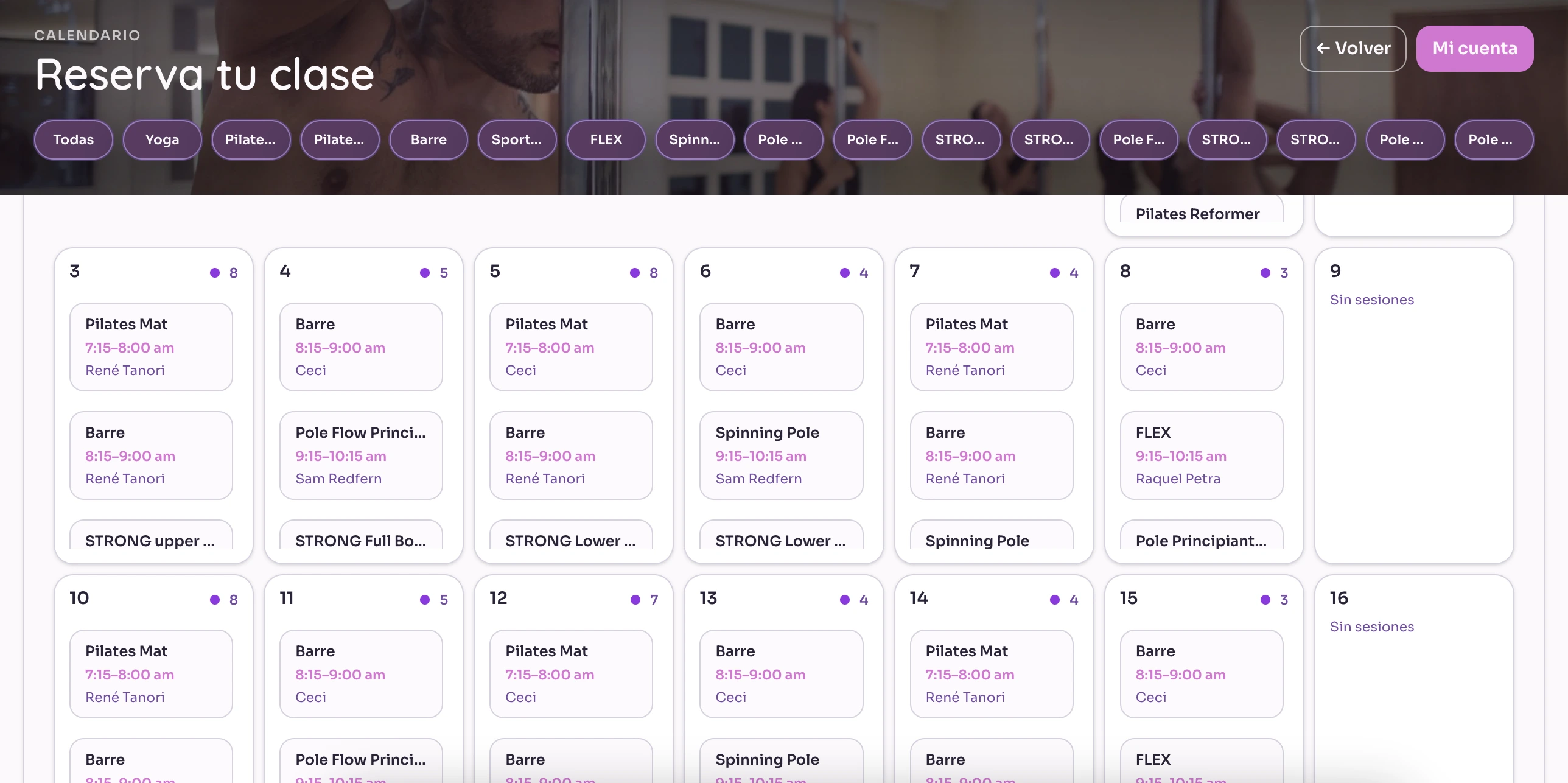Open Mi cuenta account page
Screen dimensions: 1568x783
click(1475, 48)
